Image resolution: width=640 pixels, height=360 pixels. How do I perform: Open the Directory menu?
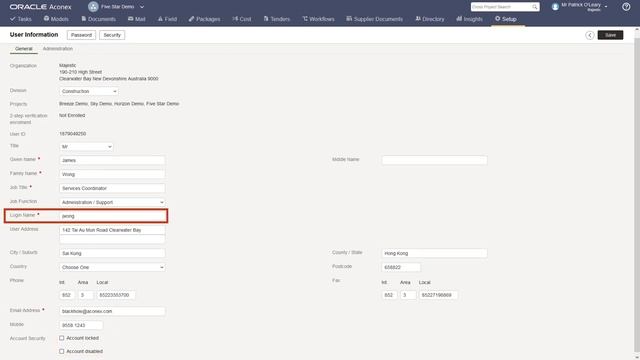click(429, 19)
